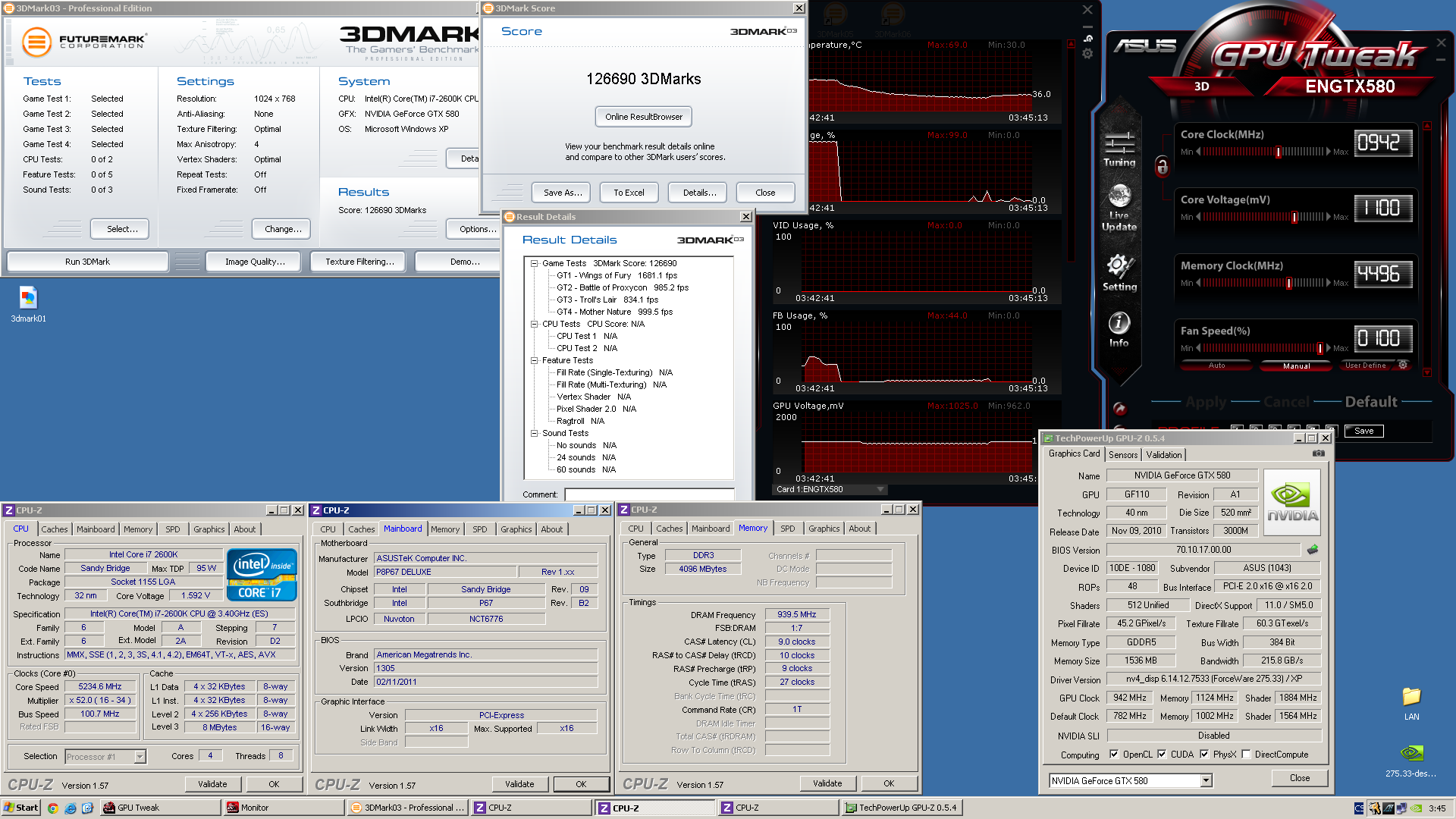This screenshot has width=1456, height=819.
Task: Click the NVIDIA logo in GPU-Z
Action: pos(1292,503)
